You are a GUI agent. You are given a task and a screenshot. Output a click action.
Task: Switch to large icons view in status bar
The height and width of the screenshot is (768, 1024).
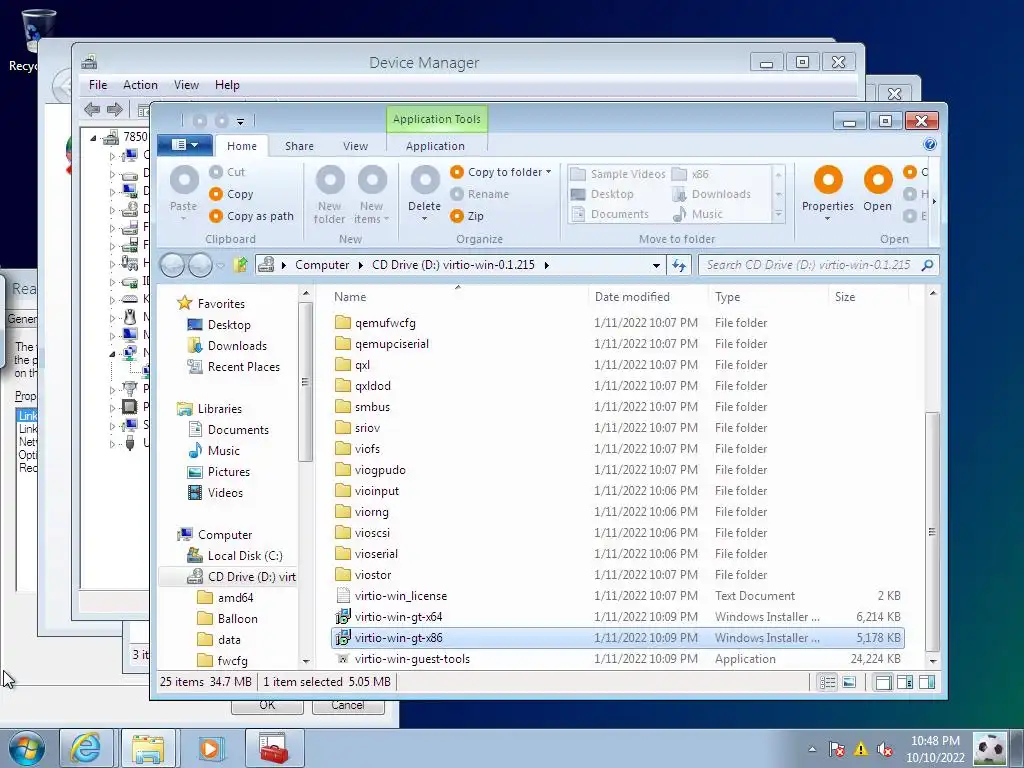[849, 682]
